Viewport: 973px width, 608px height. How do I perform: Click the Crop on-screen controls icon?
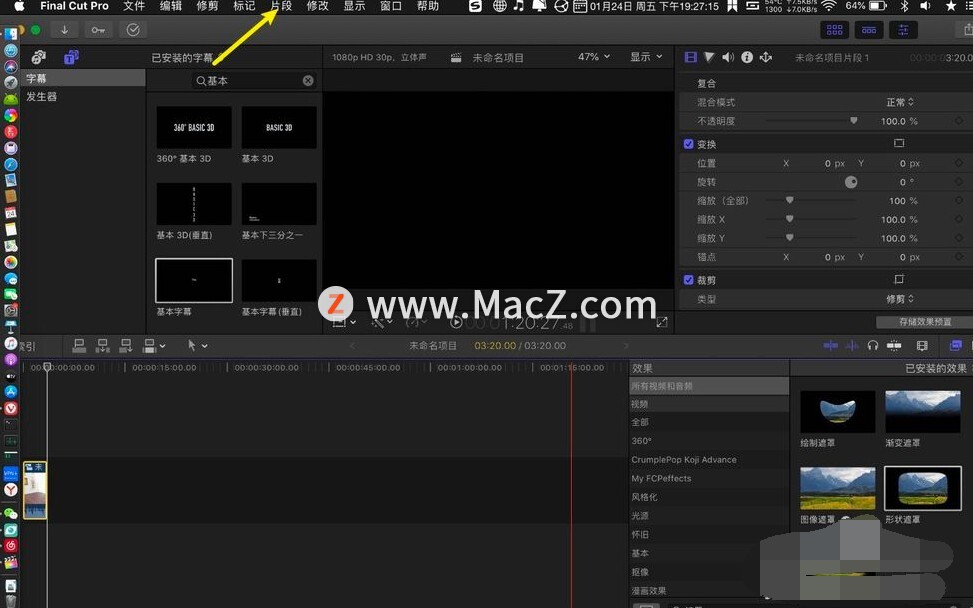point(899,279)
